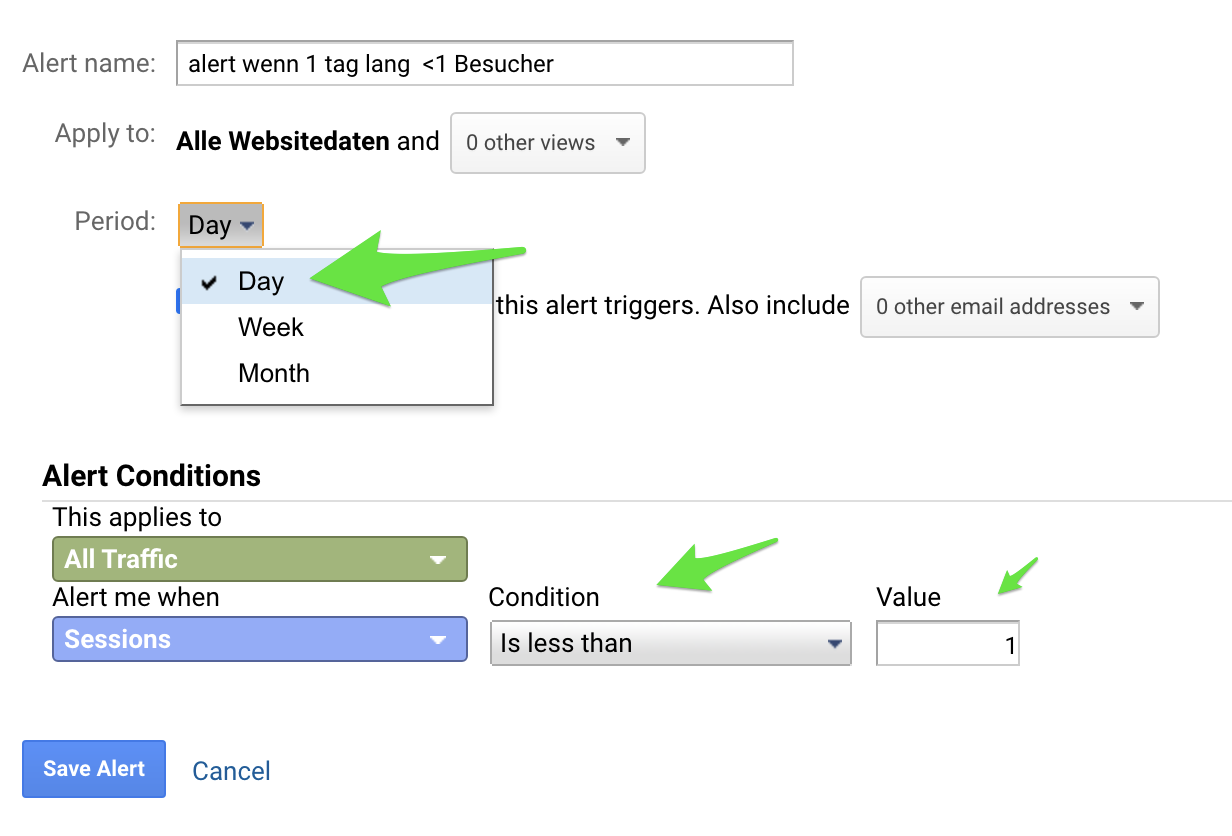Click the white arrow on All Traffic selector
This screenshot has width=1232, height=836.
tap(437, 560)
